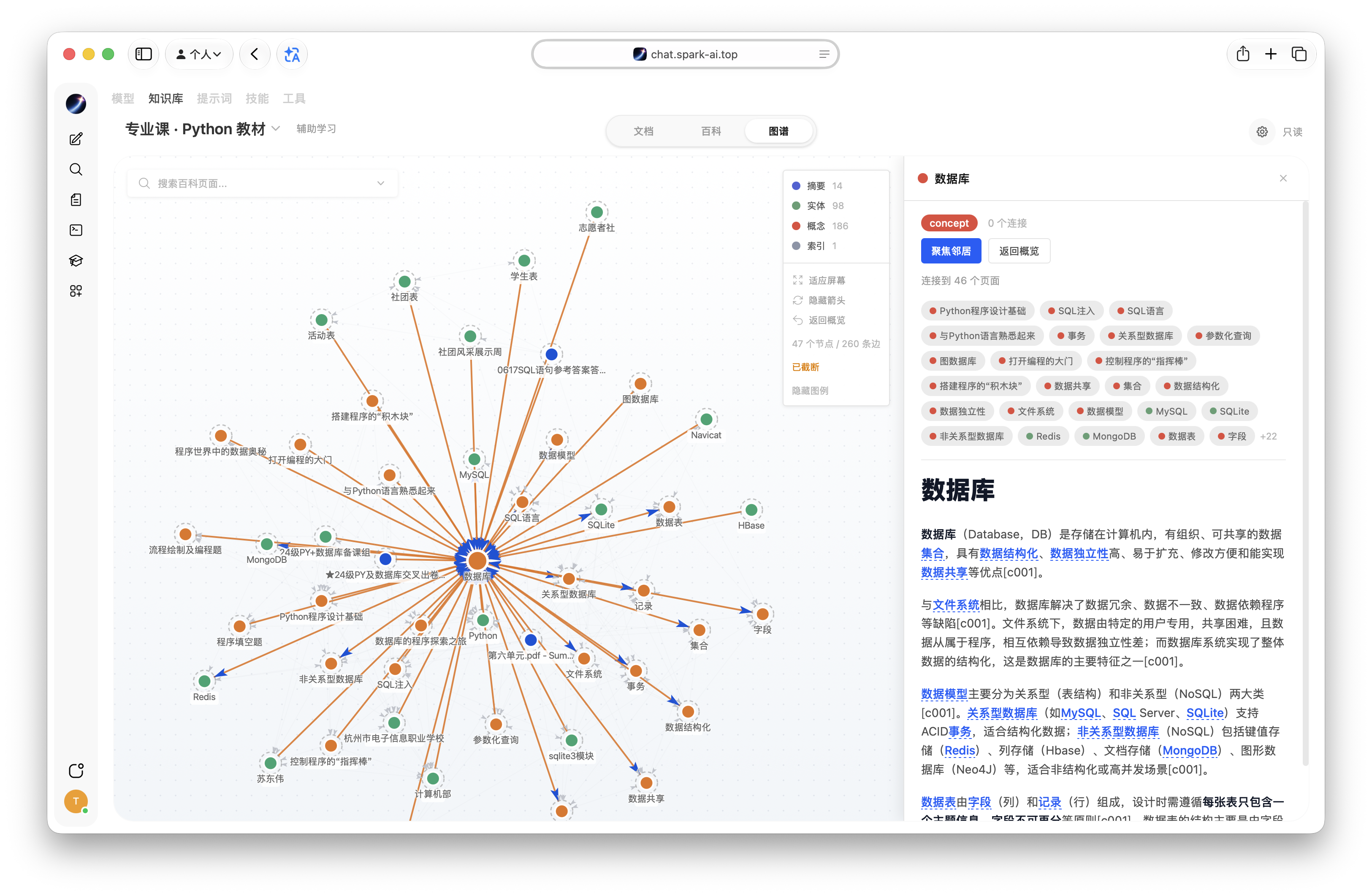Switch to the 百科 tab
This screenshot has width=1372, height=896.
pos(711,131)
